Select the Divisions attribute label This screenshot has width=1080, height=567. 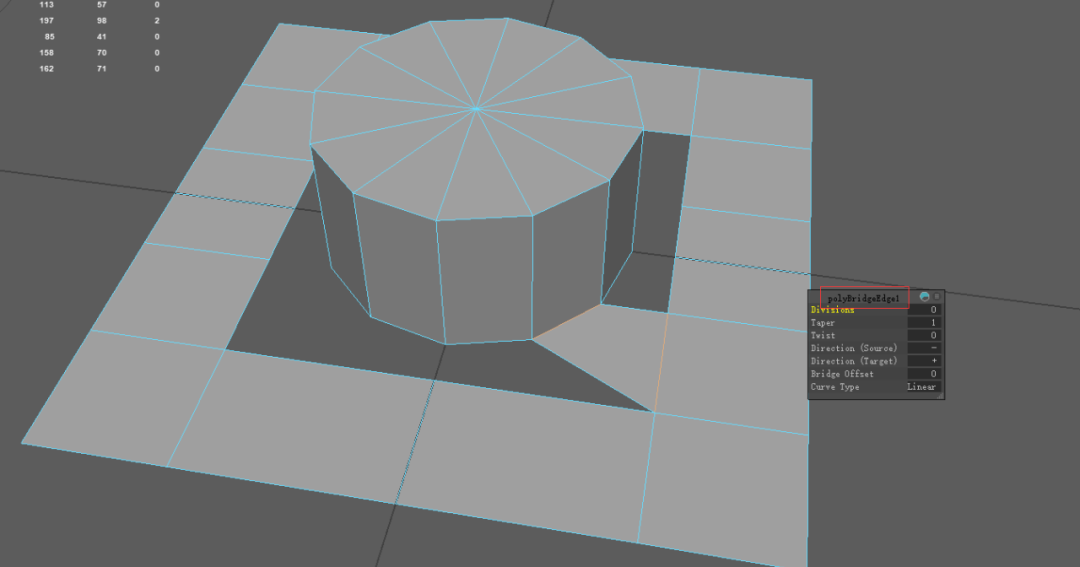[833, 310]
